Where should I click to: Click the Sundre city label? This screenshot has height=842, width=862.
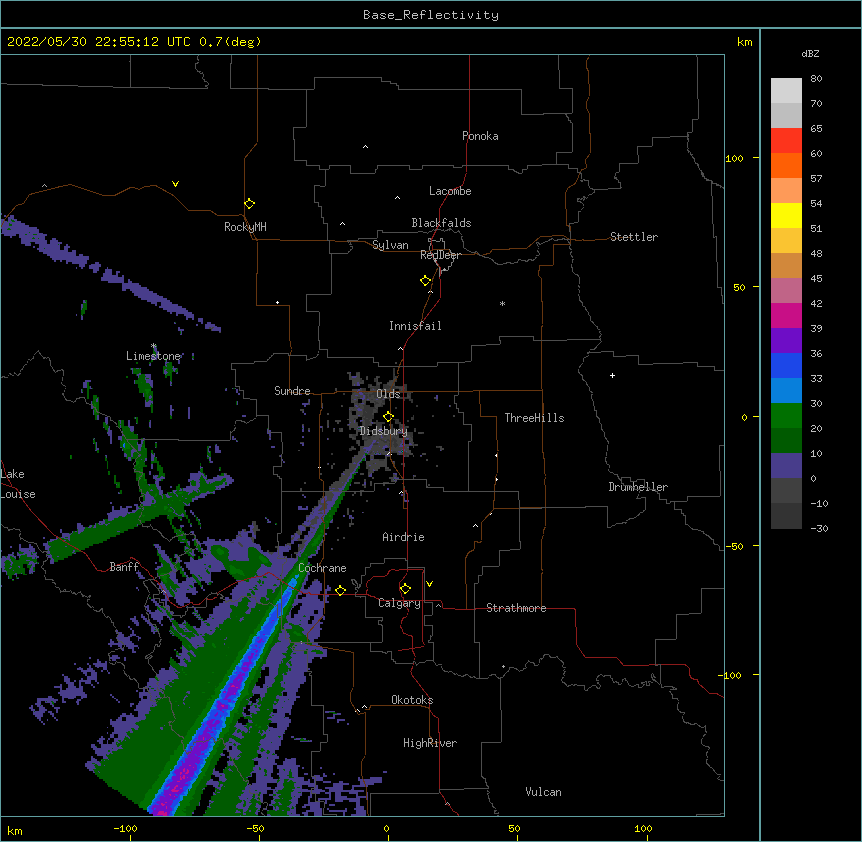coord(292,391)
